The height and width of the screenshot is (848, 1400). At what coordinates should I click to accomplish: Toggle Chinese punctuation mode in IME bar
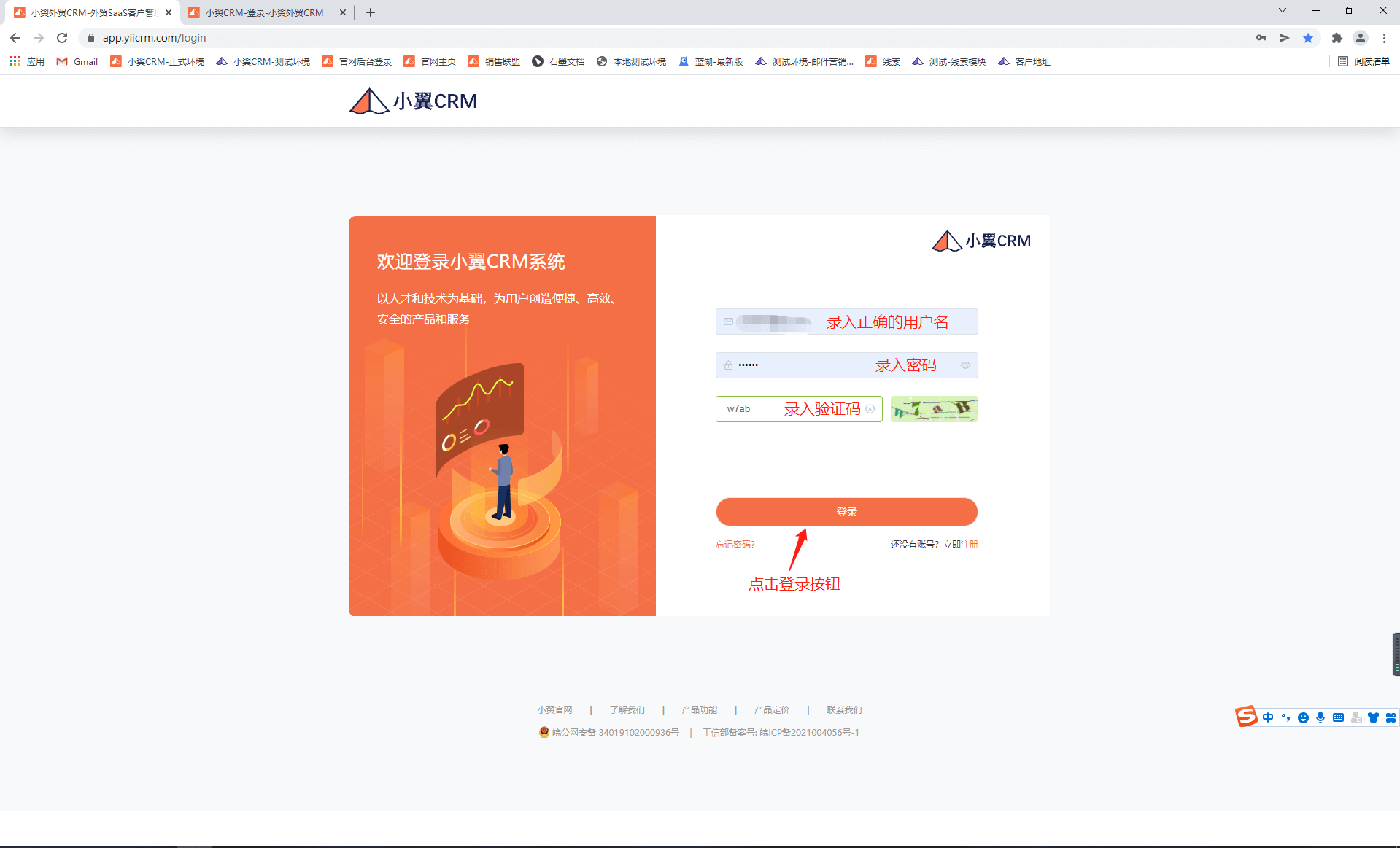click(x=1285, y=717)
